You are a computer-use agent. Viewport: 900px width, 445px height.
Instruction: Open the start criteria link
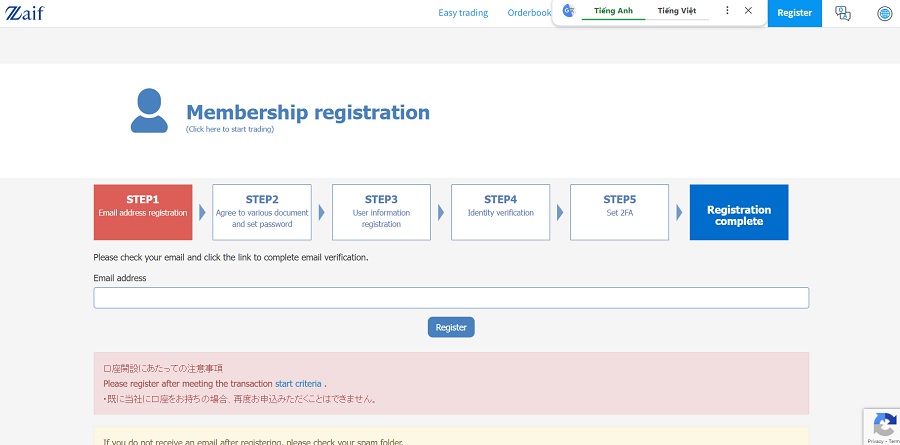click(298, 384)
